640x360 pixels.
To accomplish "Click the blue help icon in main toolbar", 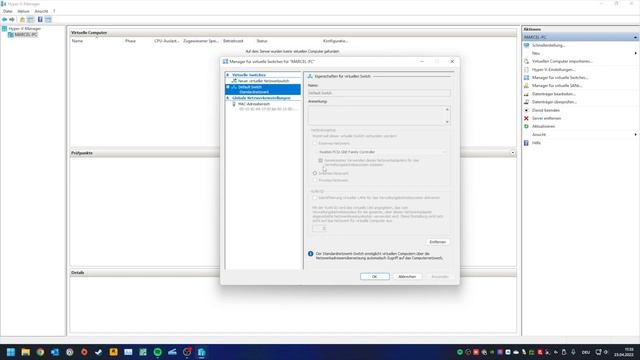I will [40, 20].
